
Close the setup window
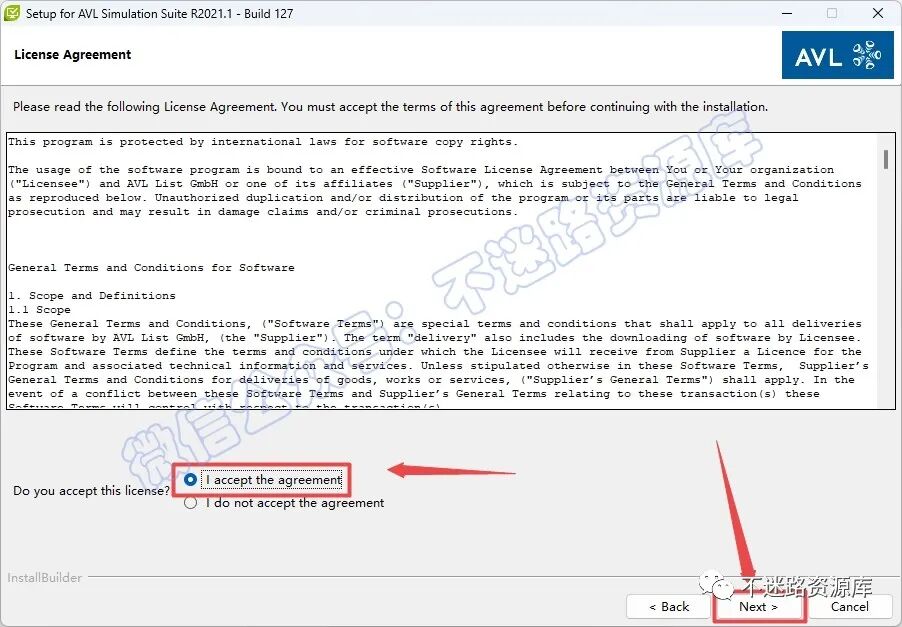pos(878,13)
